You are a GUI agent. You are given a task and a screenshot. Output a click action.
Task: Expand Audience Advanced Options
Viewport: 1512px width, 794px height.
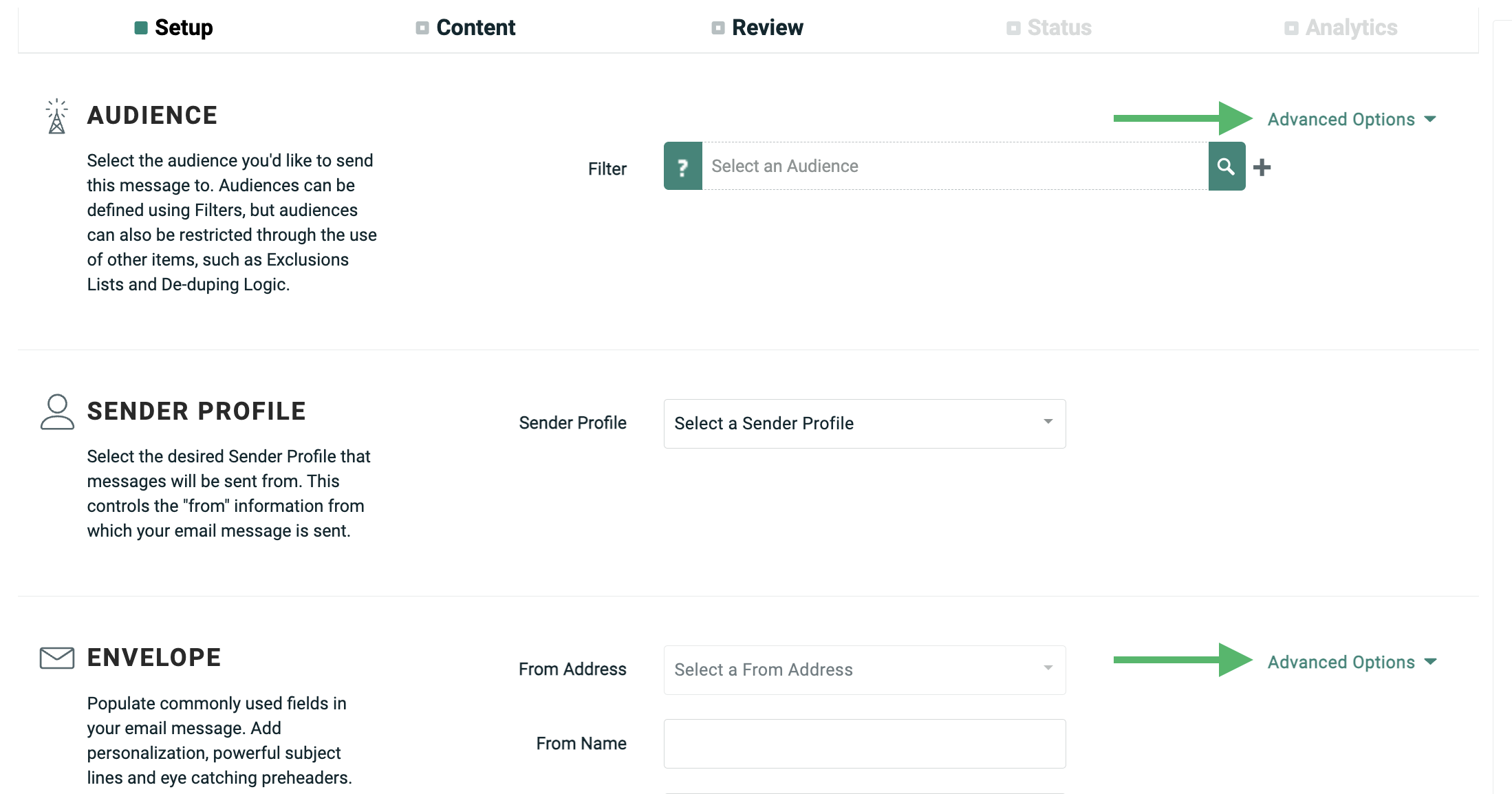click(x=1352, y=120)
